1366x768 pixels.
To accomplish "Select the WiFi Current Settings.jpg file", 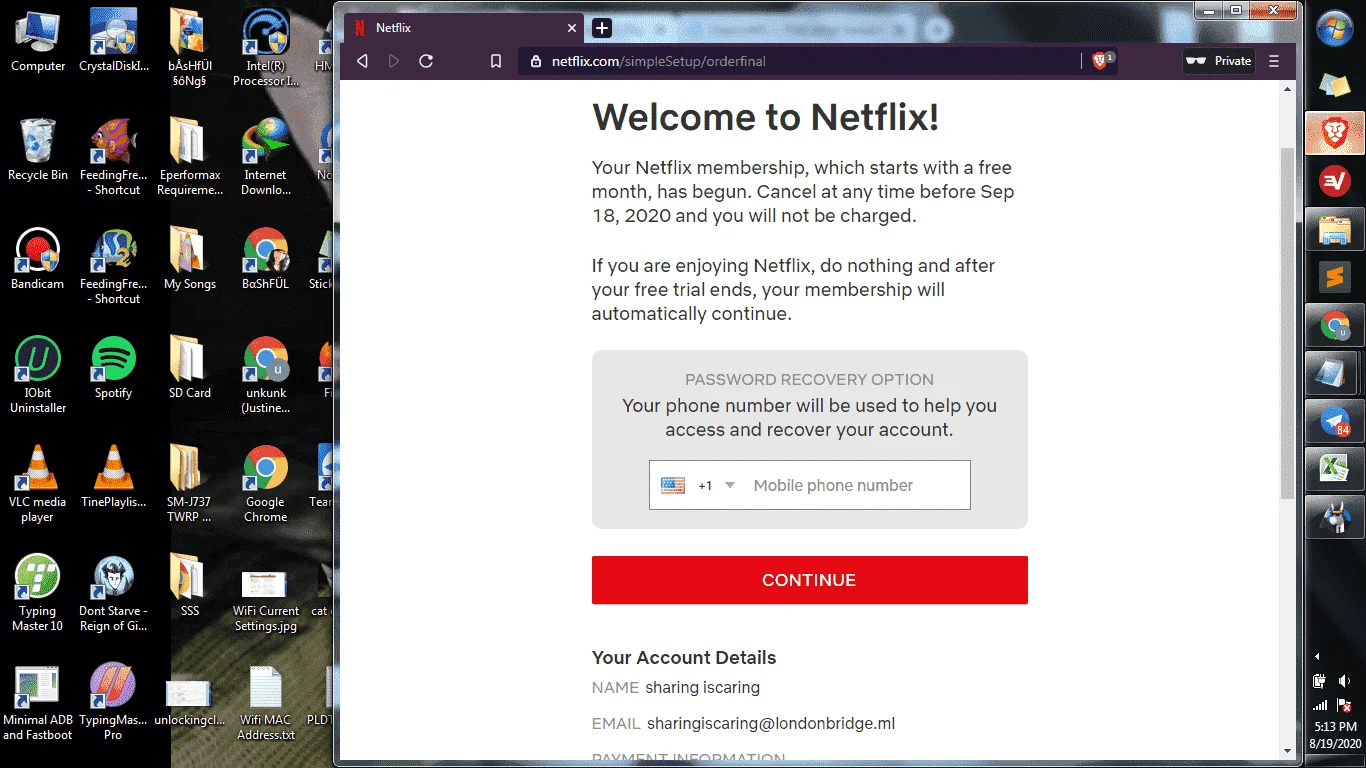I will coord(265,600).
